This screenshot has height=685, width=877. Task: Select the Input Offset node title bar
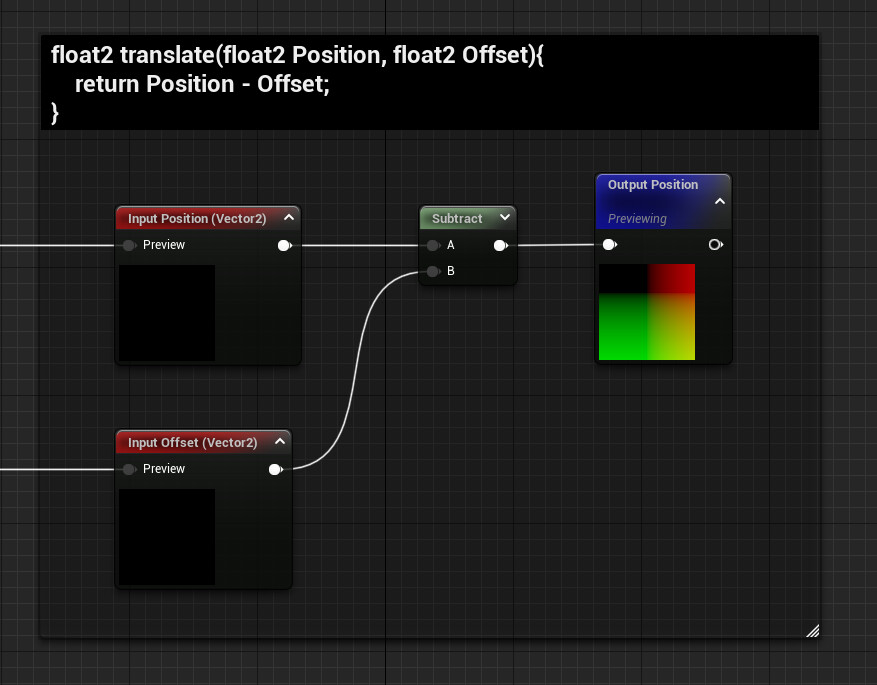195,441
